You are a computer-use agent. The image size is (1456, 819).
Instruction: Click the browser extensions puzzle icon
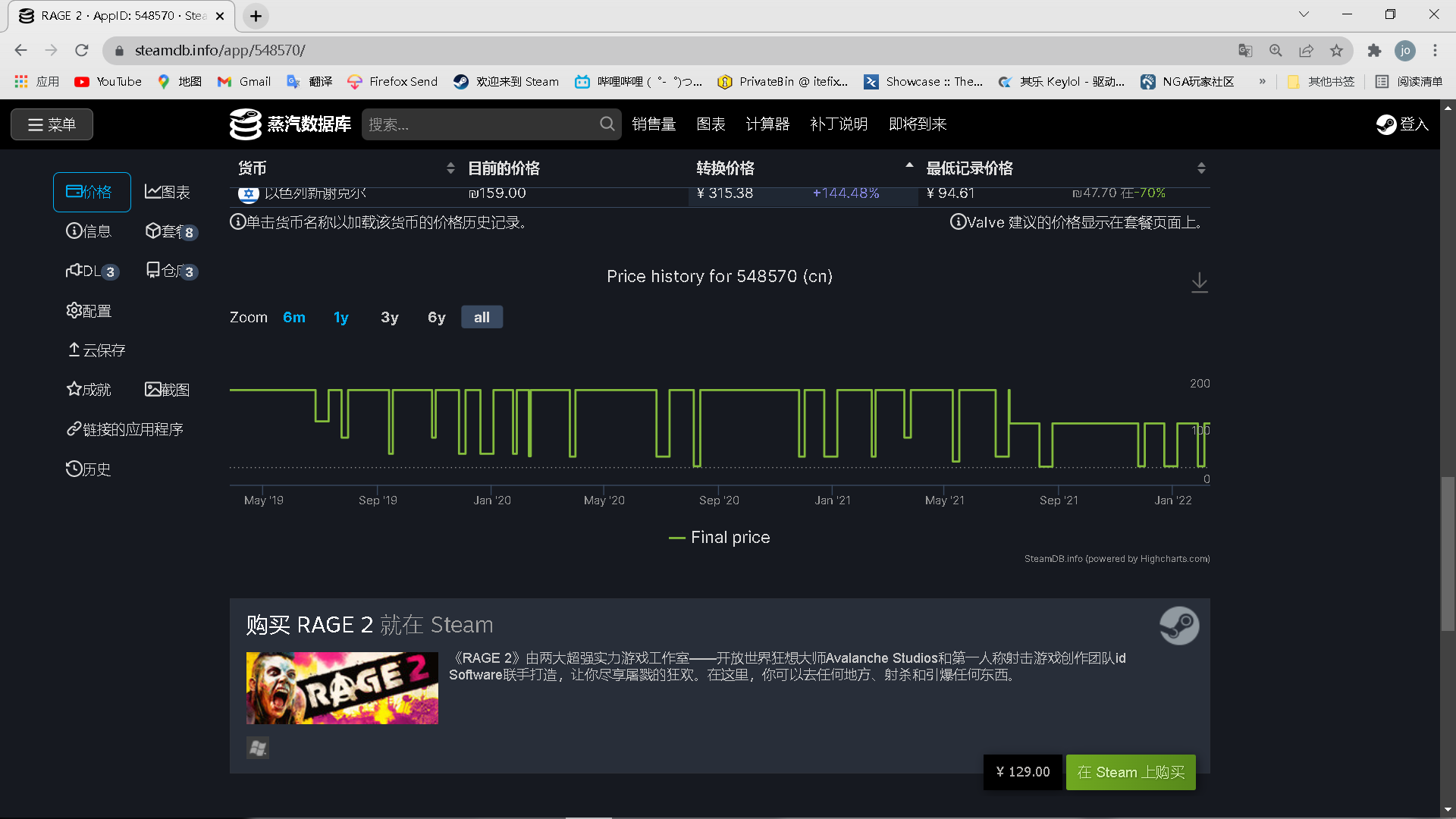click(x=1374, y=51)
